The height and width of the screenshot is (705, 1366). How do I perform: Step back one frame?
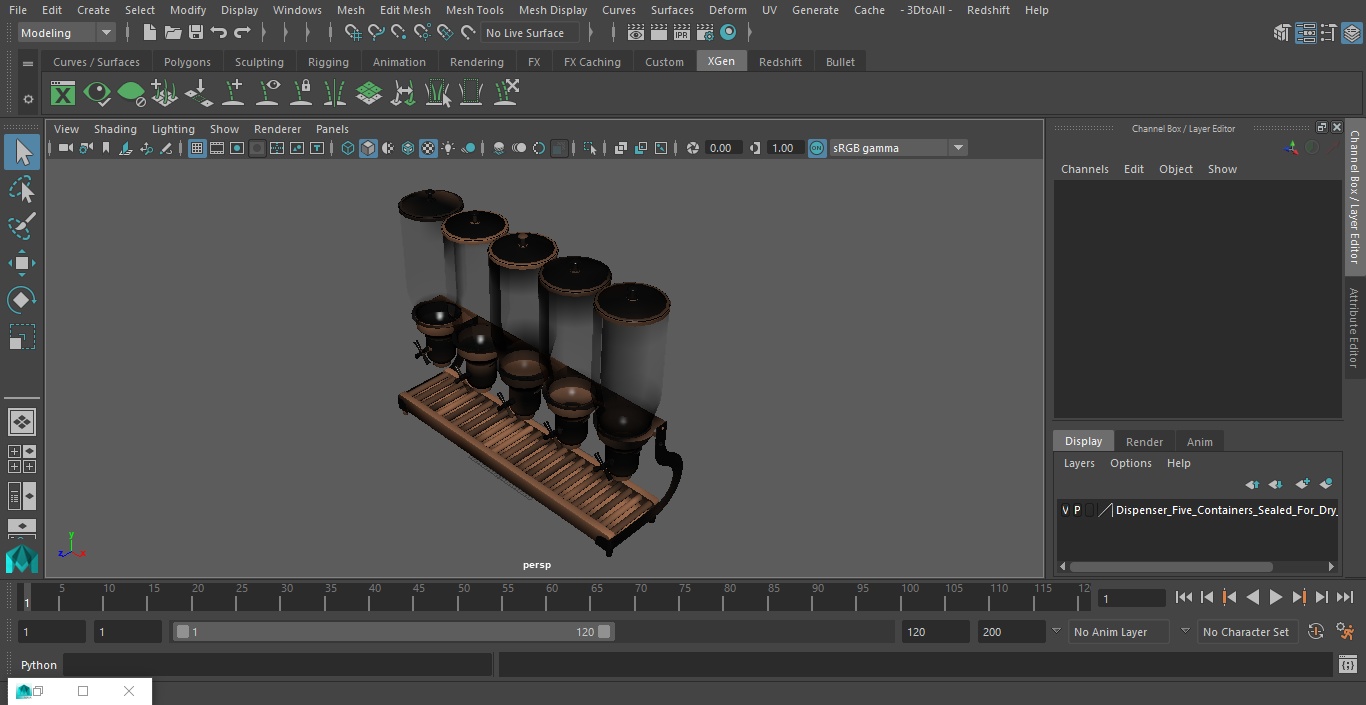pos(1206,597)
